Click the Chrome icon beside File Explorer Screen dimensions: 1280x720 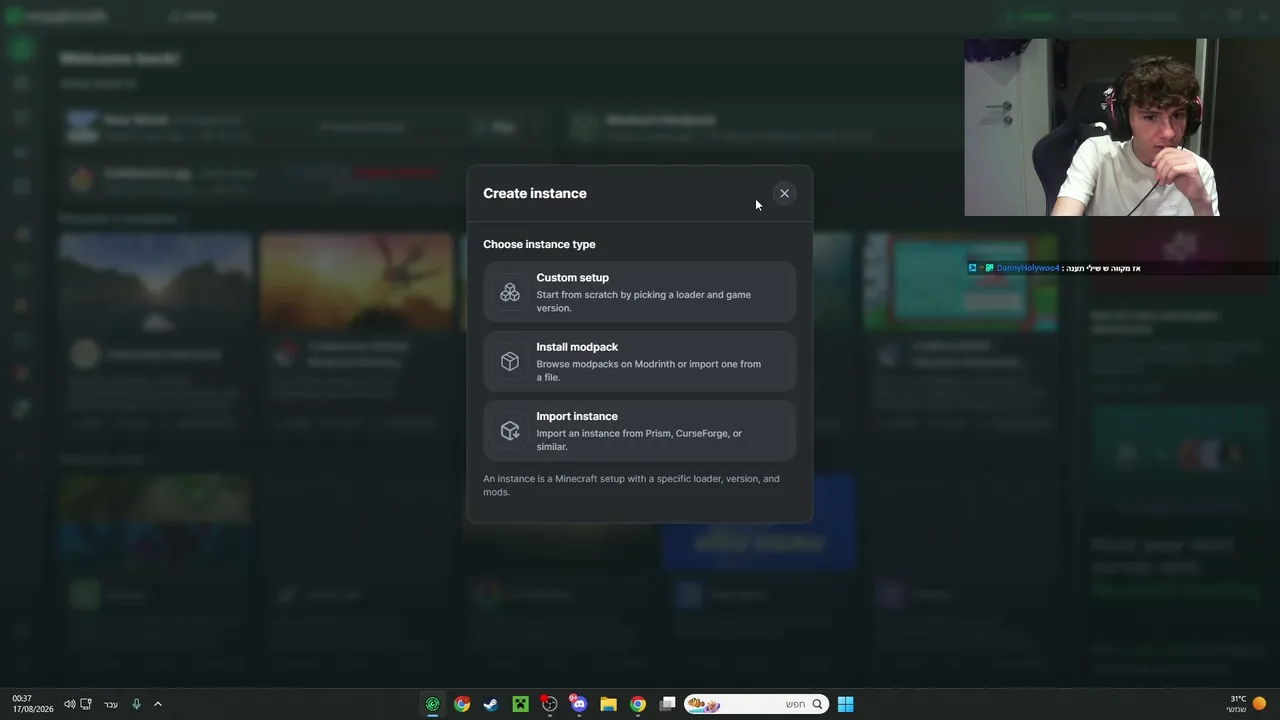pyautogui.click(x=638, y=704)
